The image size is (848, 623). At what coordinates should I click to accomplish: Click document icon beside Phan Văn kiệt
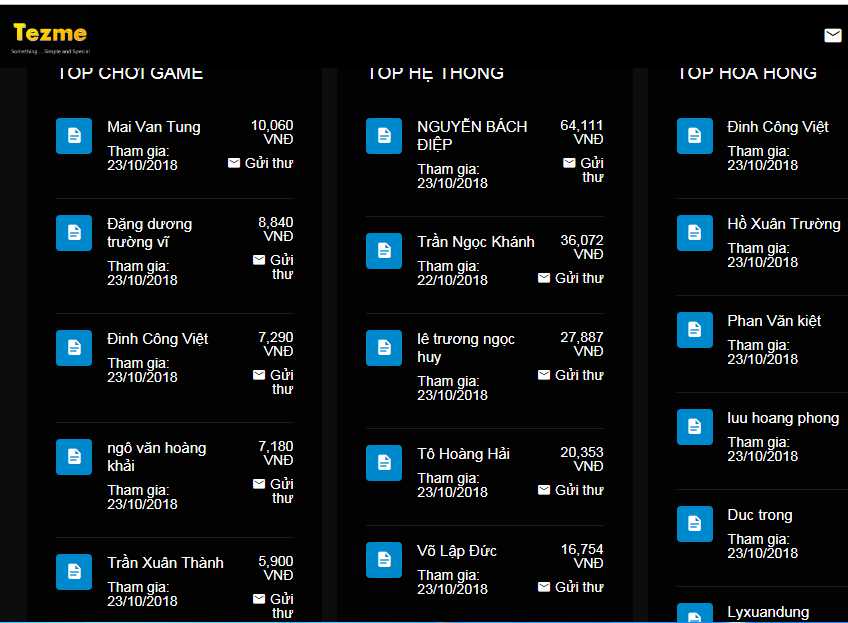click(694, 330)
